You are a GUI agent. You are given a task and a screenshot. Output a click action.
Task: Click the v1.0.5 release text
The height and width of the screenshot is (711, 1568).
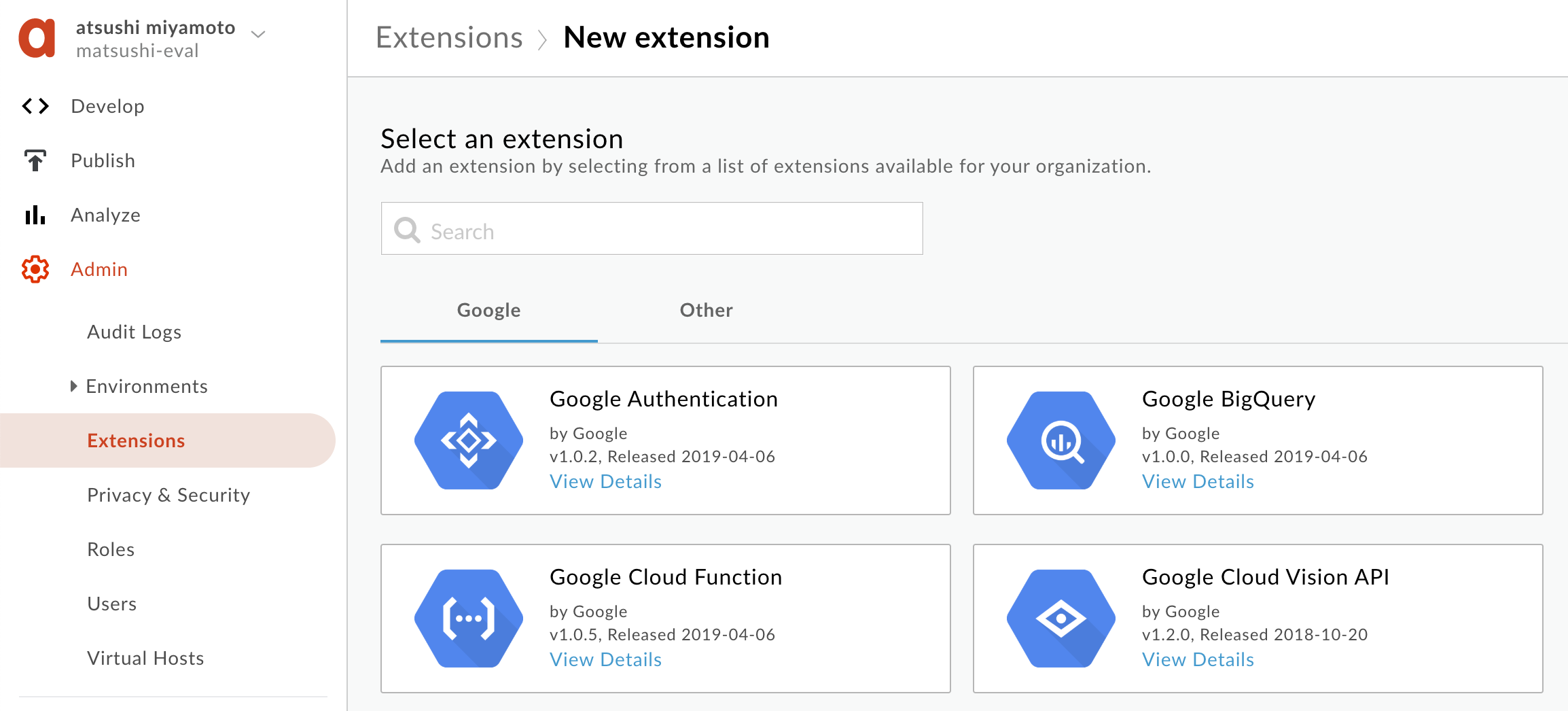[x=662, y=634]
